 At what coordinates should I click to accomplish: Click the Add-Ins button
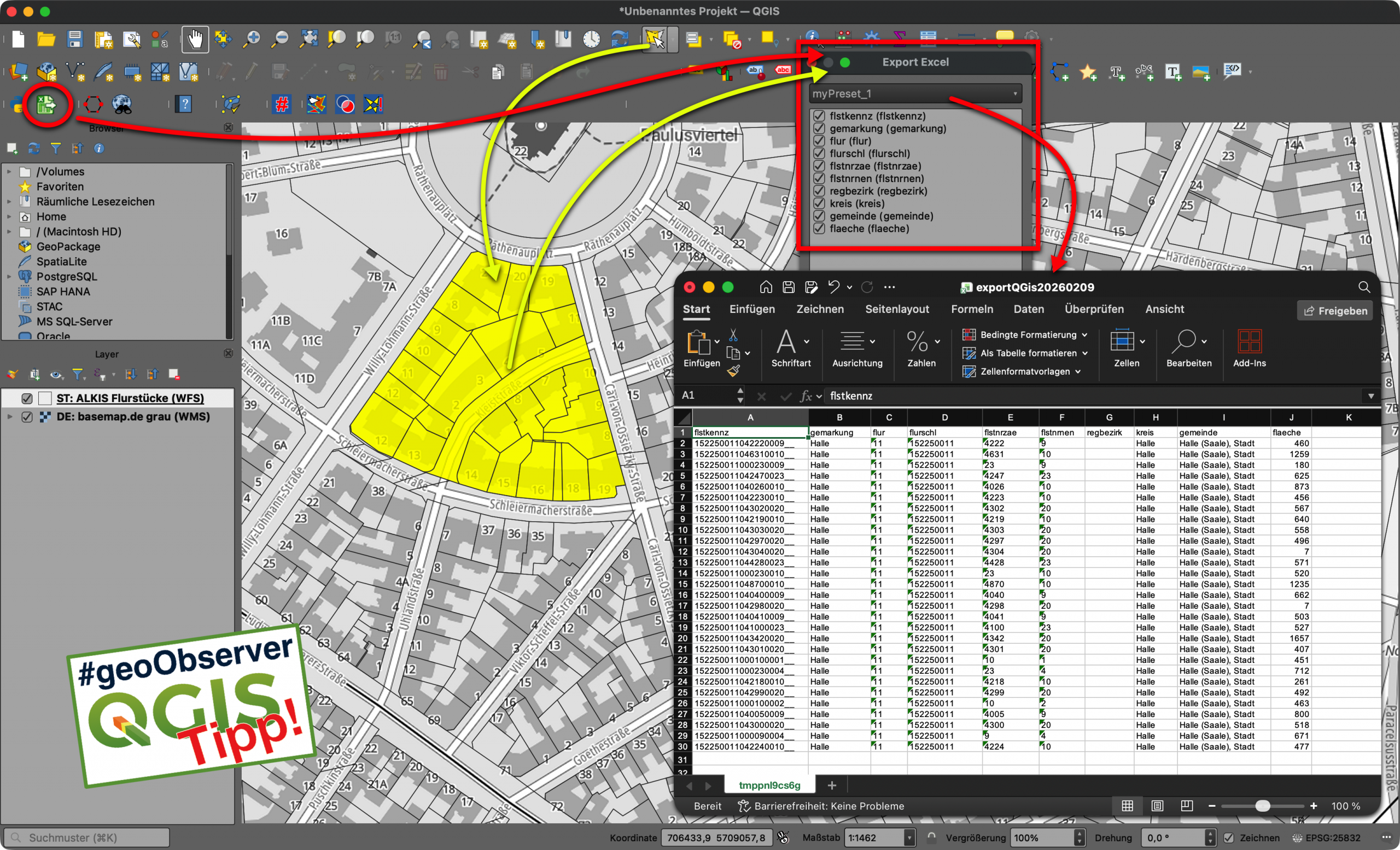(1249, 349)
